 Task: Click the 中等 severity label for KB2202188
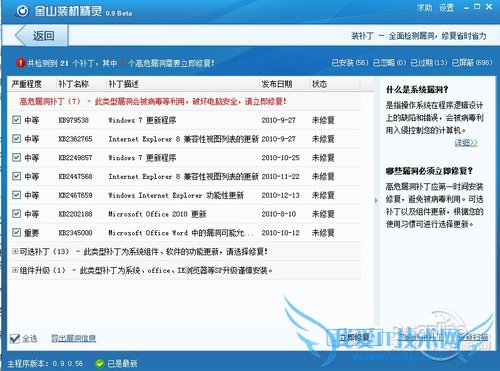pos(32,214)
